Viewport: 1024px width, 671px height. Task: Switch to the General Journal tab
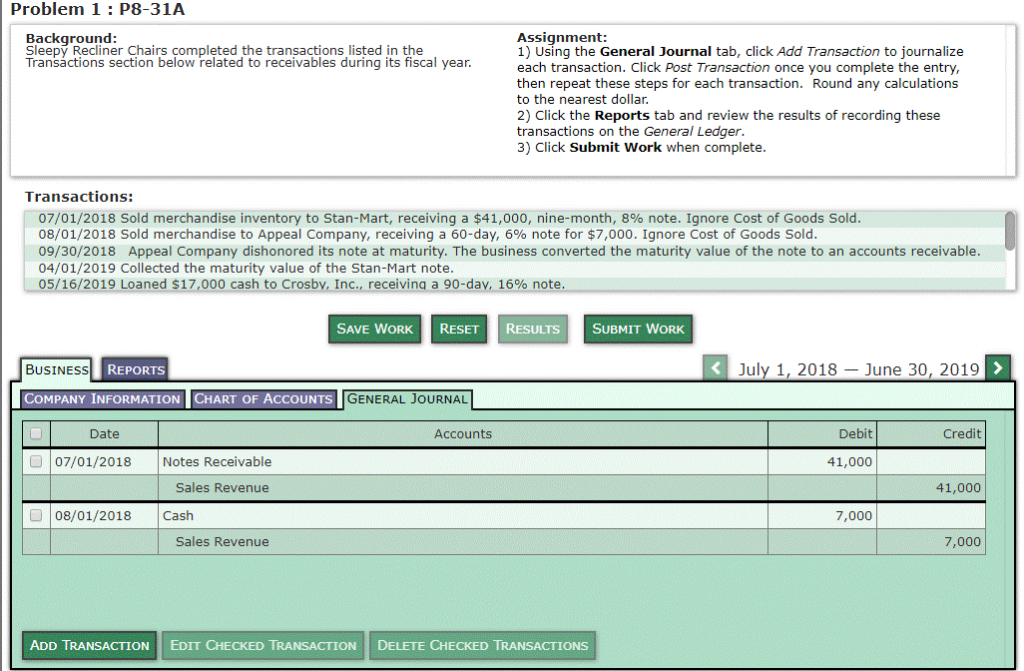(x=407, y=398)
